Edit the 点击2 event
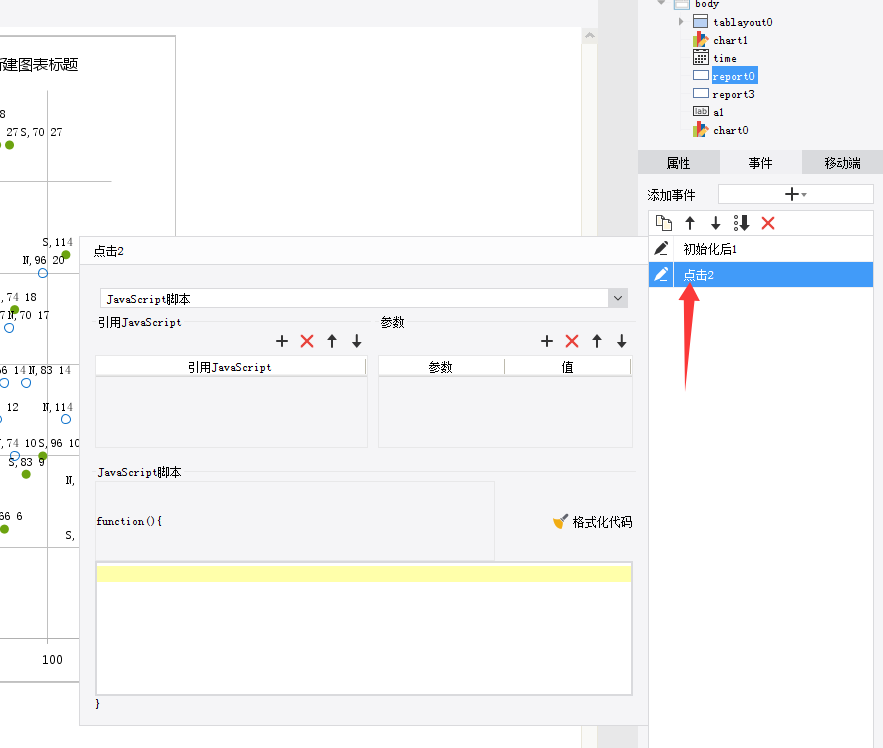This screenshot has width=883, height=748. tap(661, 274)
